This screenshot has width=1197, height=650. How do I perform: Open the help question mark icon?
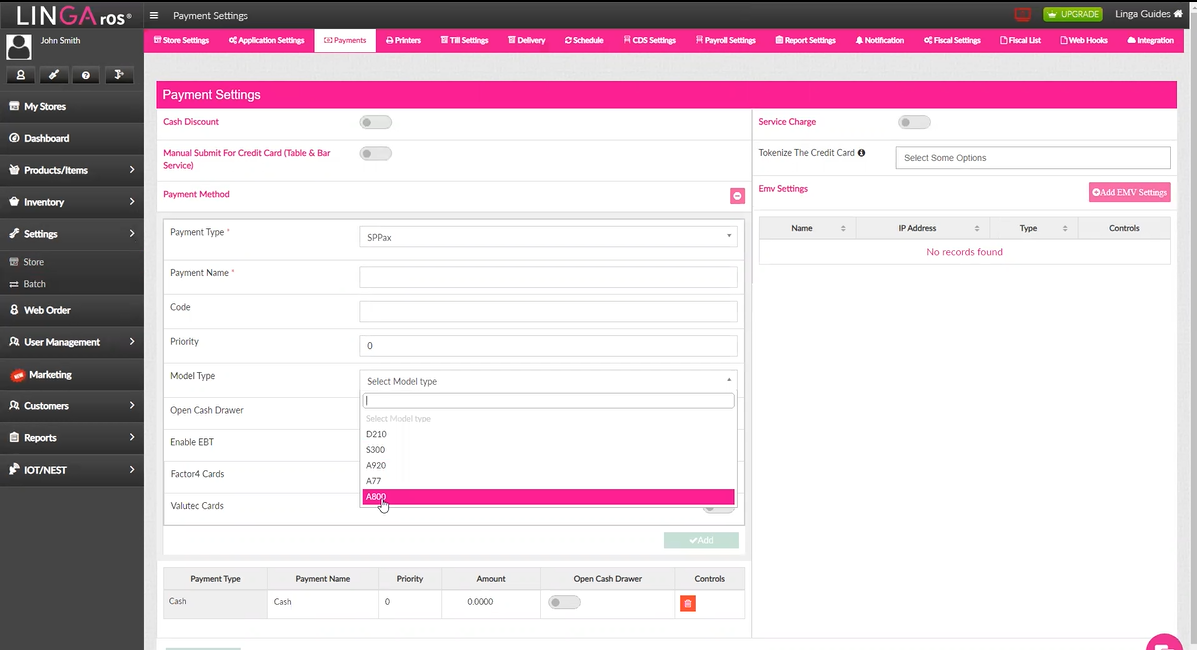(86, 75)
